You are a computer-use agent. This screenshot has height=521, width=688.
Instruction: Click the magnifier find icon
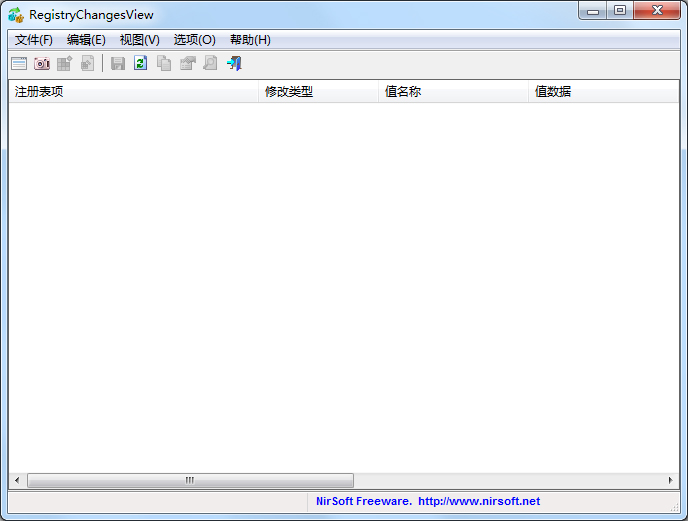[211, 63]
